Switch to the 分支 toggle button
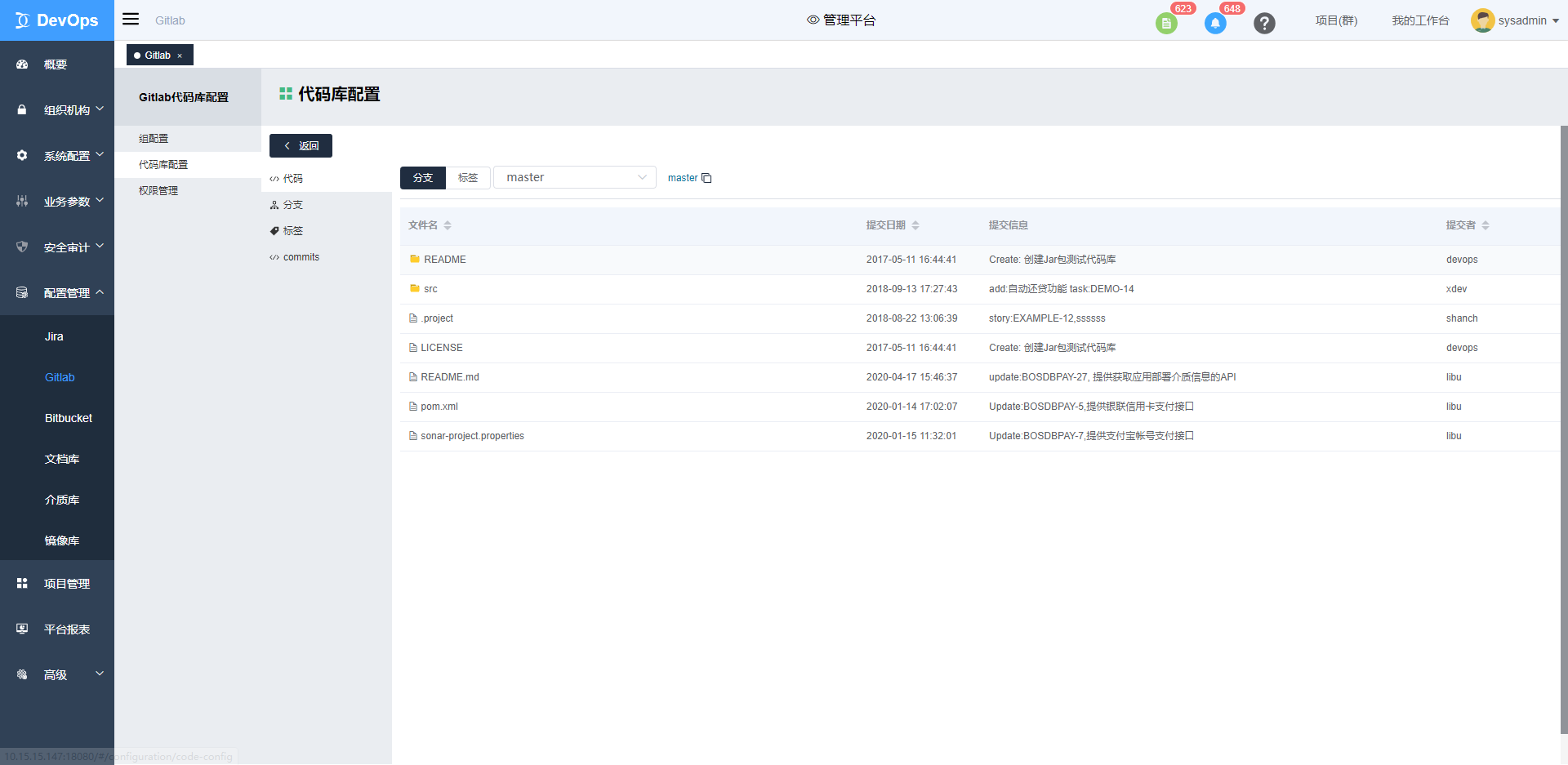Viewport: 1568px width, 765px height. (423, 177)
